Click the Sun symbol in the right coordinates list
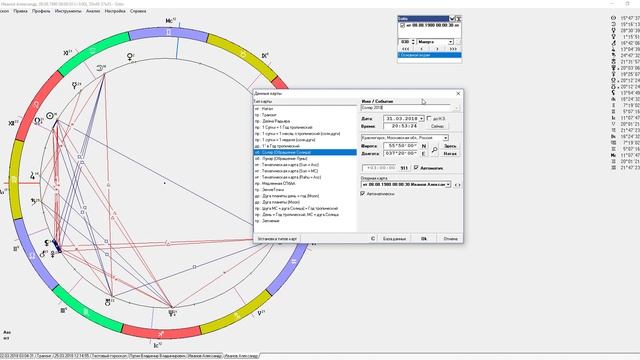The height and width of the screenshot is (360, 640). click(x=613, y=18)
